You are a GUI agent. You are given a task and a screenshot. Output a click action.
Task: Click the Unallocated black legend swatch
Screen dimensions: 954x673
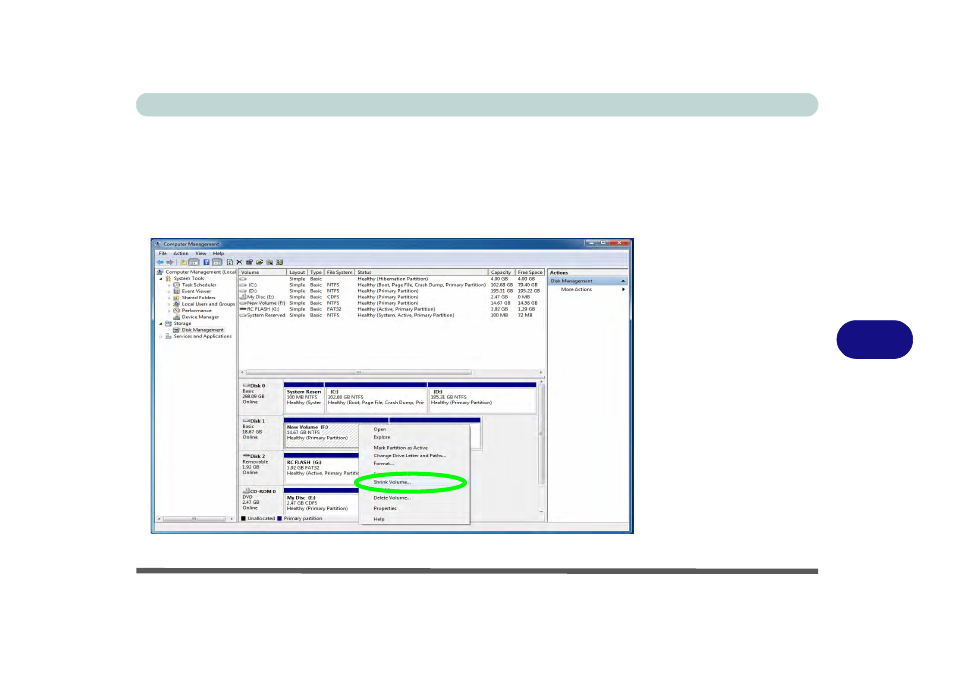click(x=243, y=518)
